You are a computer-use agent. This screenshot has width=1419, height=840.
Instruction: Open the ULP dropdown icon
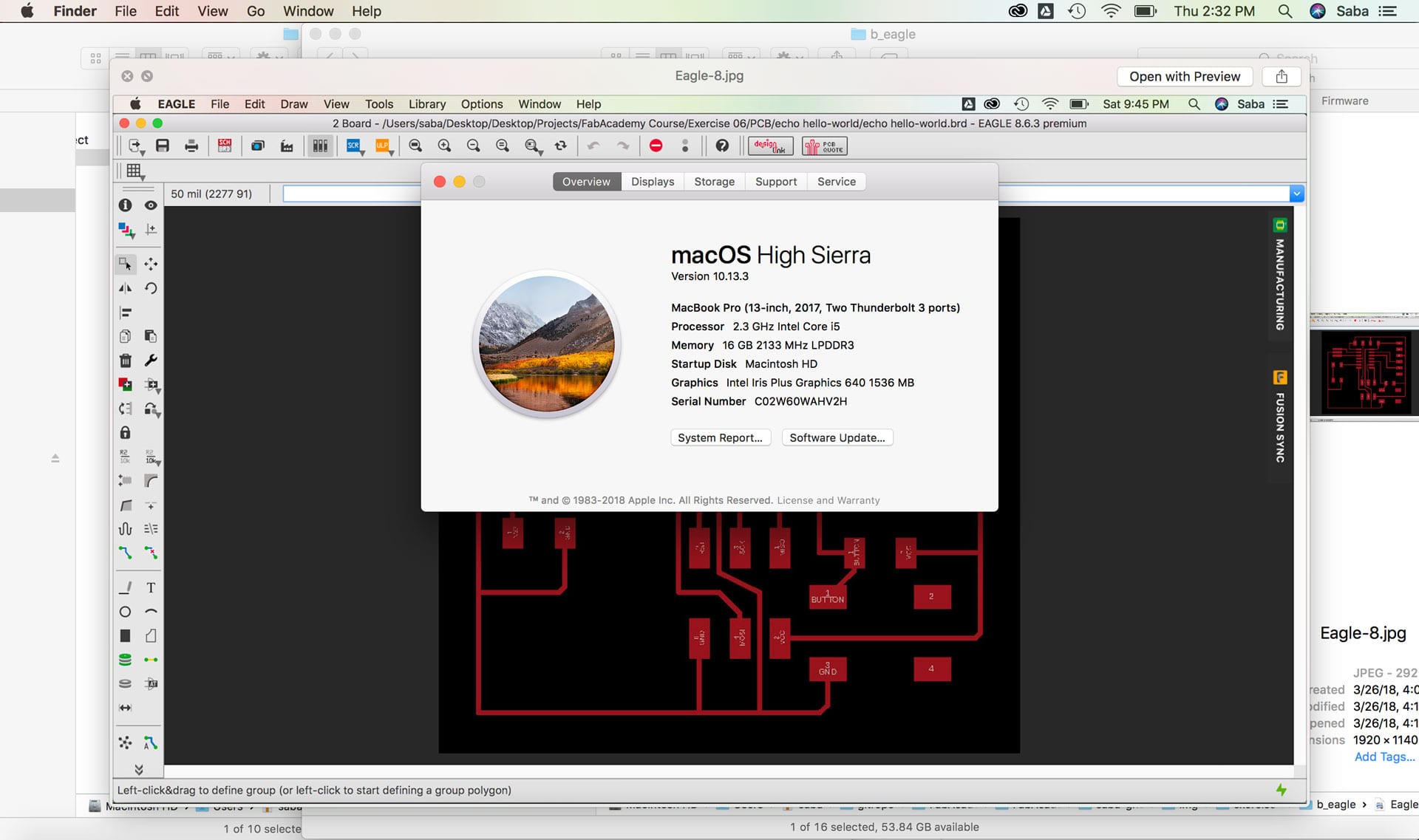[384, 146]
